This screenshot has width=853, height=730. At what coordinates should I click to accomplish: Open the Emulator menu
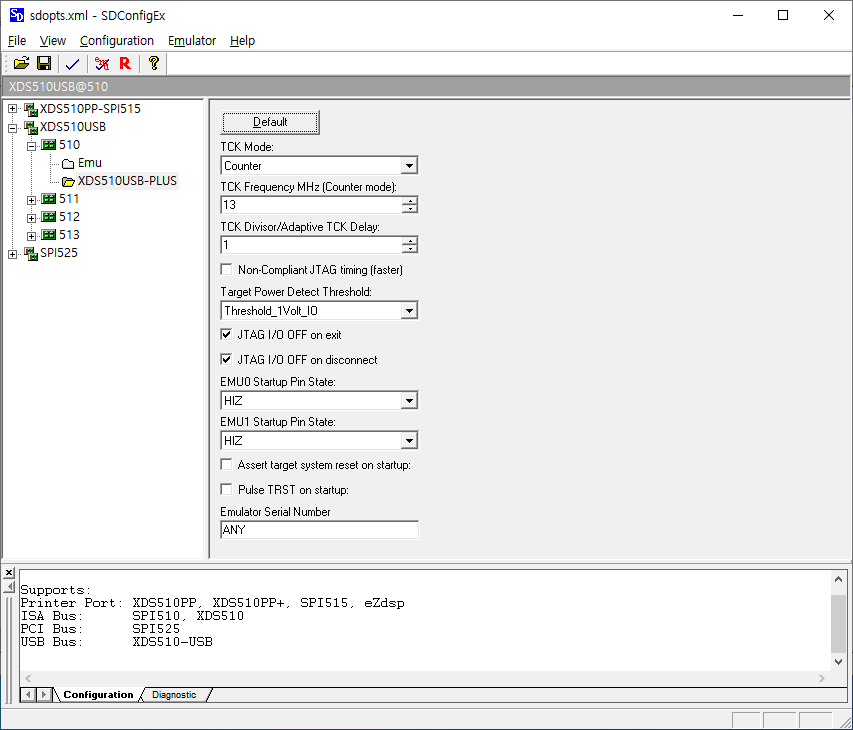(x=192, y=41)
